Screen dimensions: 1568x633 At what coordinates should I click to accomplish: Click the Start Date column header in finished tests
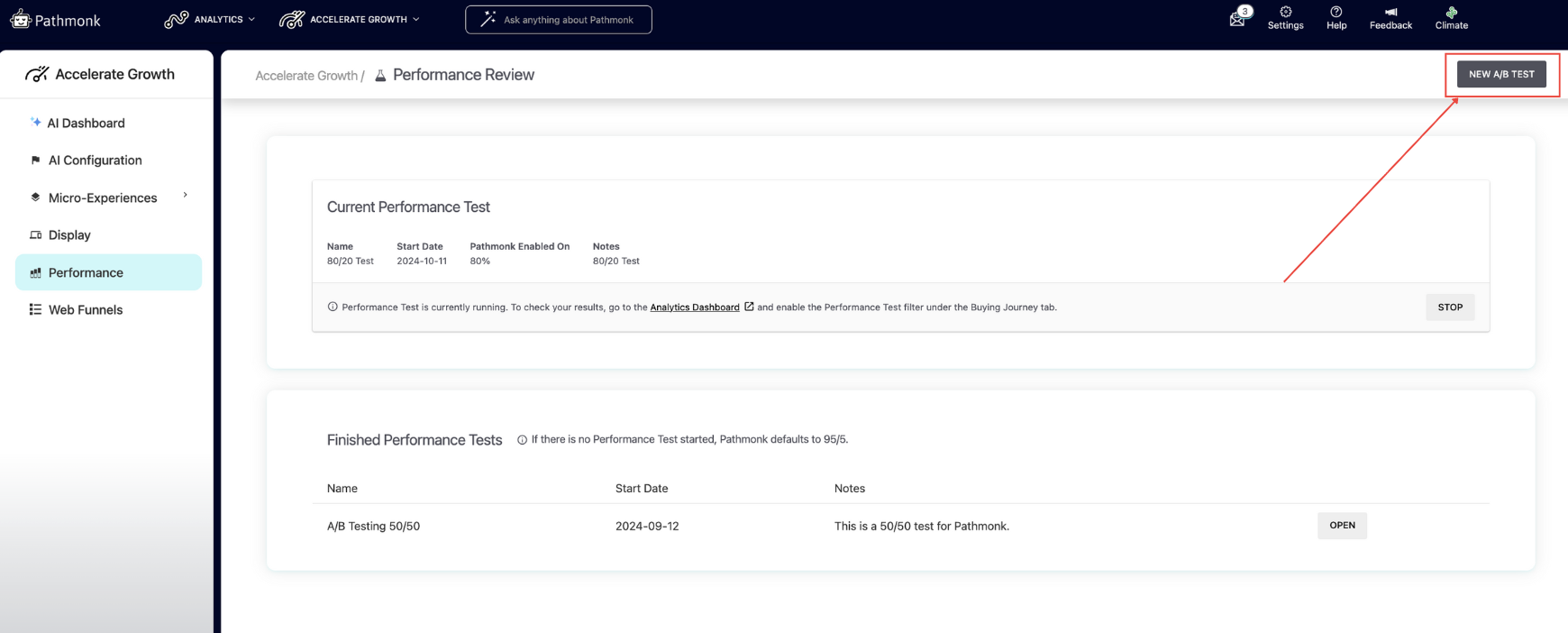pyautogui.click(x=642, y=489)
